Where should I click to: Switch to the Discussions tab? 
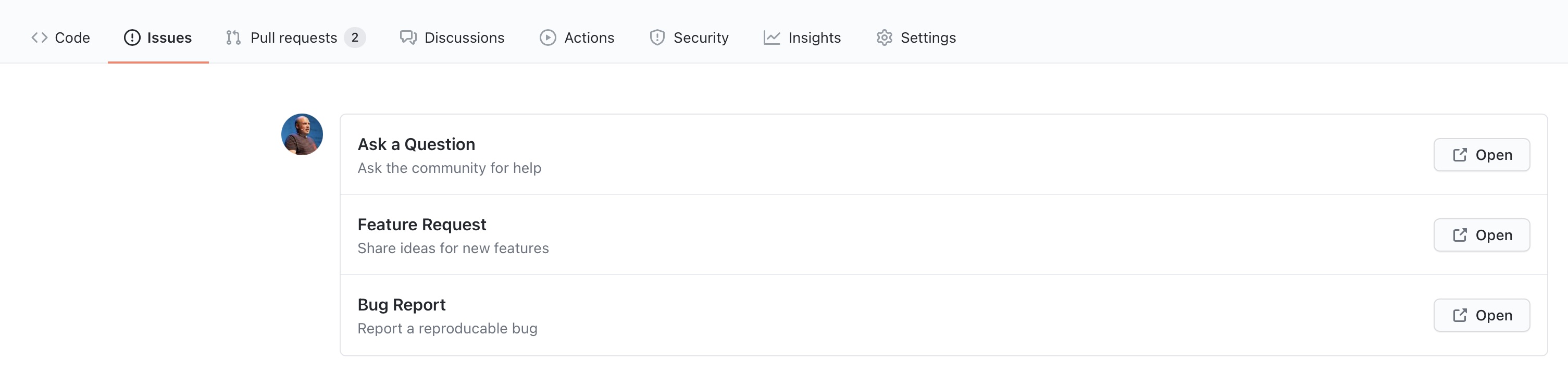click(452, 38)
